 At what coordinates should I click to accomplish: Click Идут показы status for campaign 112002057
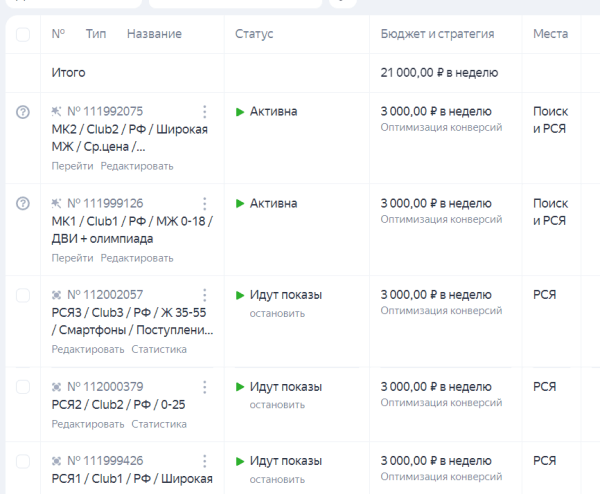tap(286, 295)
